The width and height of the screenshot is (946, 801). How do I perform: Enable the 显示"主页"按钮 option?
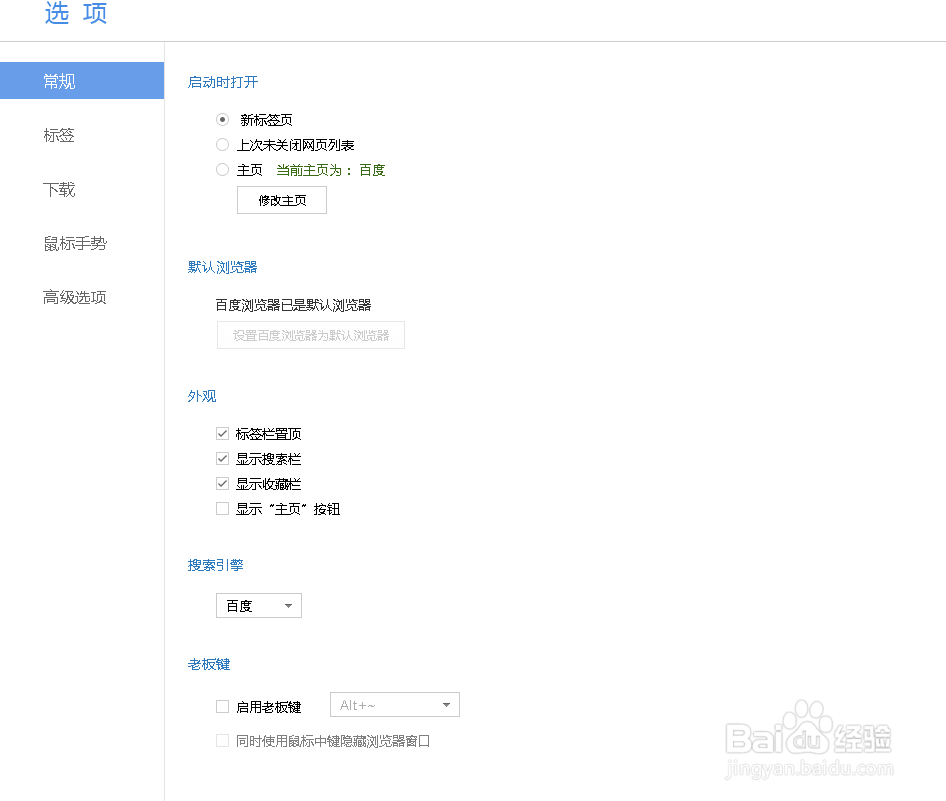[222, 508]
